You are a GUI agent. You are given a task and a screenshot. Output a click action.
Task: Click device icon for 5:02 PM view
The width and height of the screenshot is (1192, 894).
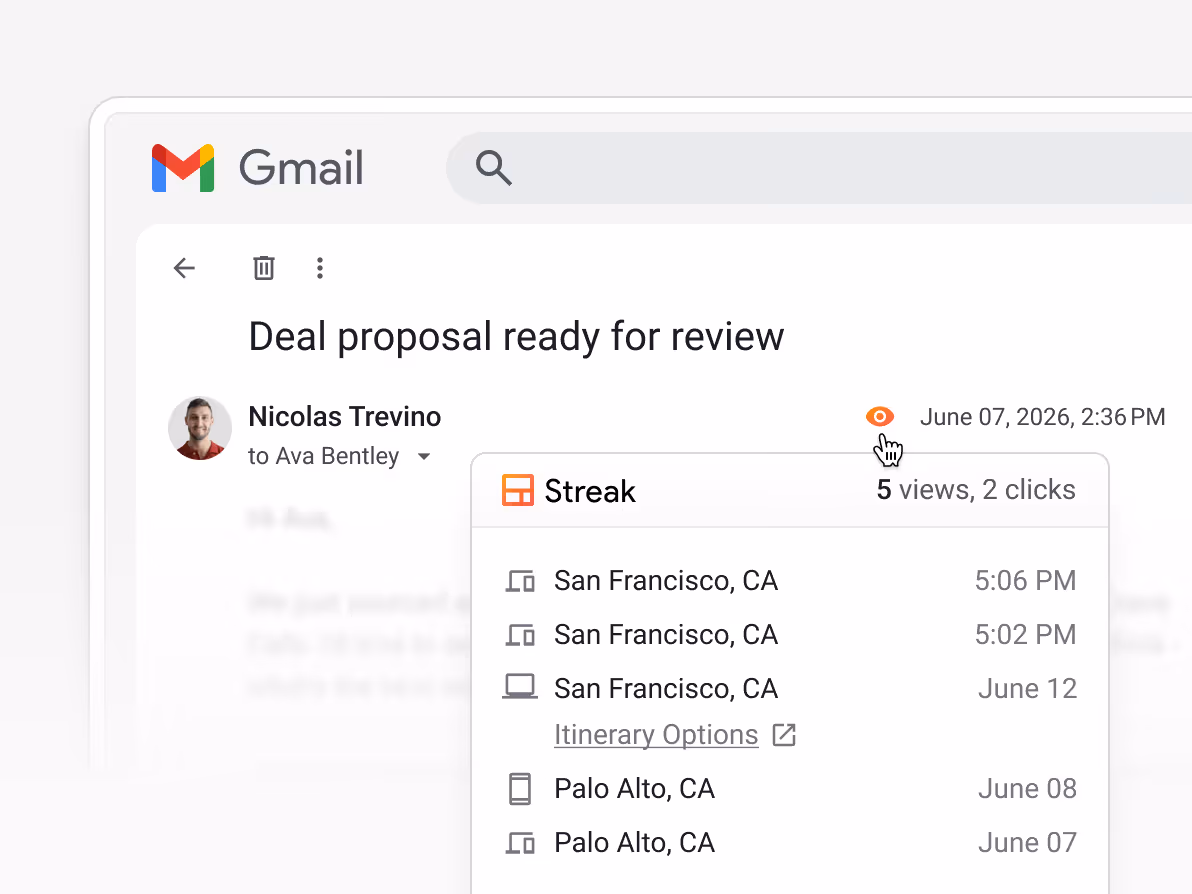click(x=520, y=636)
